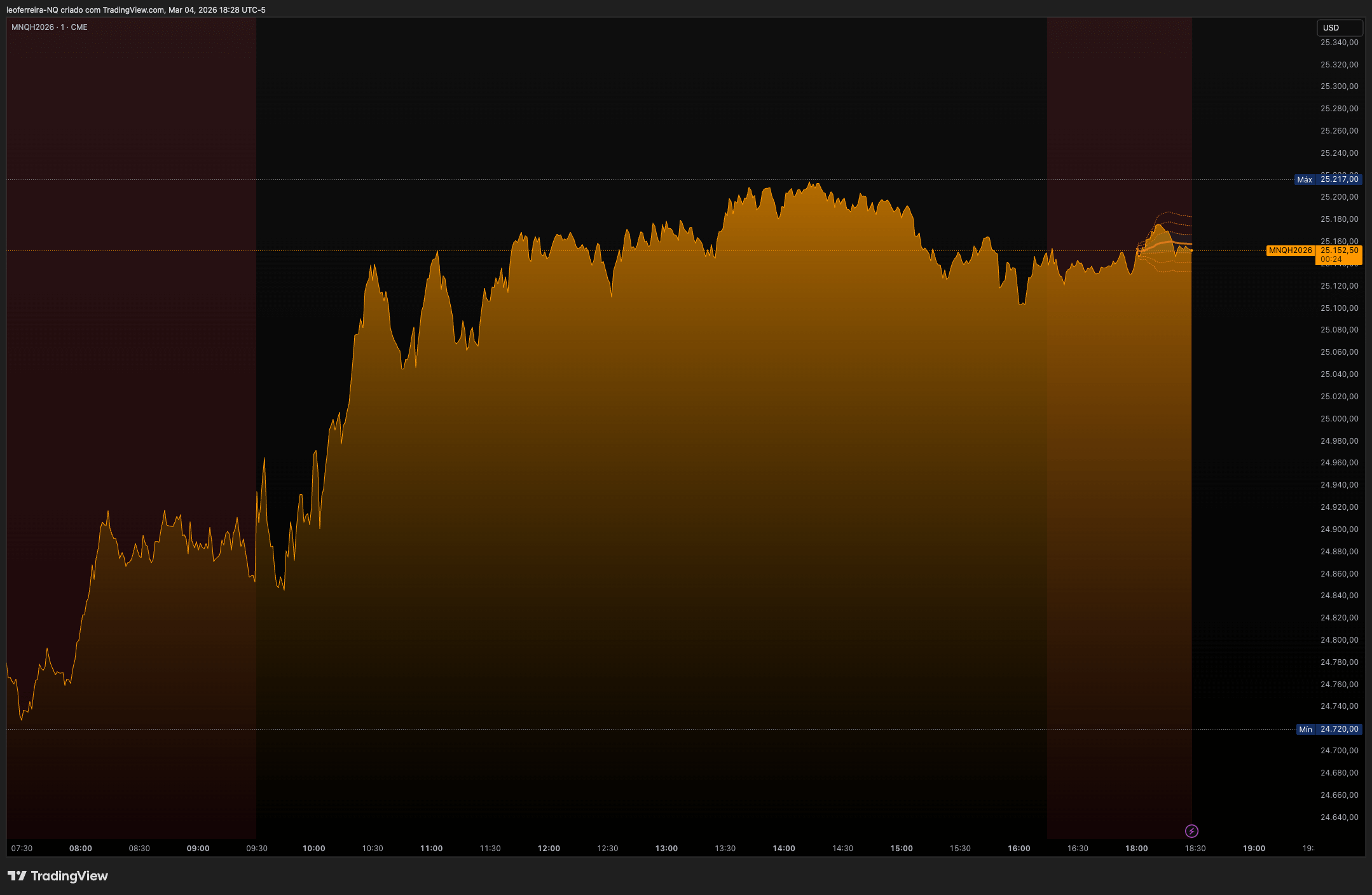This screenshot has width=1372, height=895.
Task: Click the 12:30 time axis label
Action: [608, 849]
